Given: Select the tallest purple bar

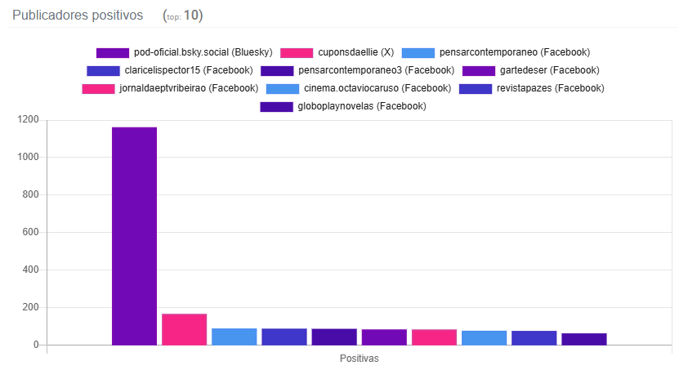Looking at the screenshot, I should tap(134, 236).
